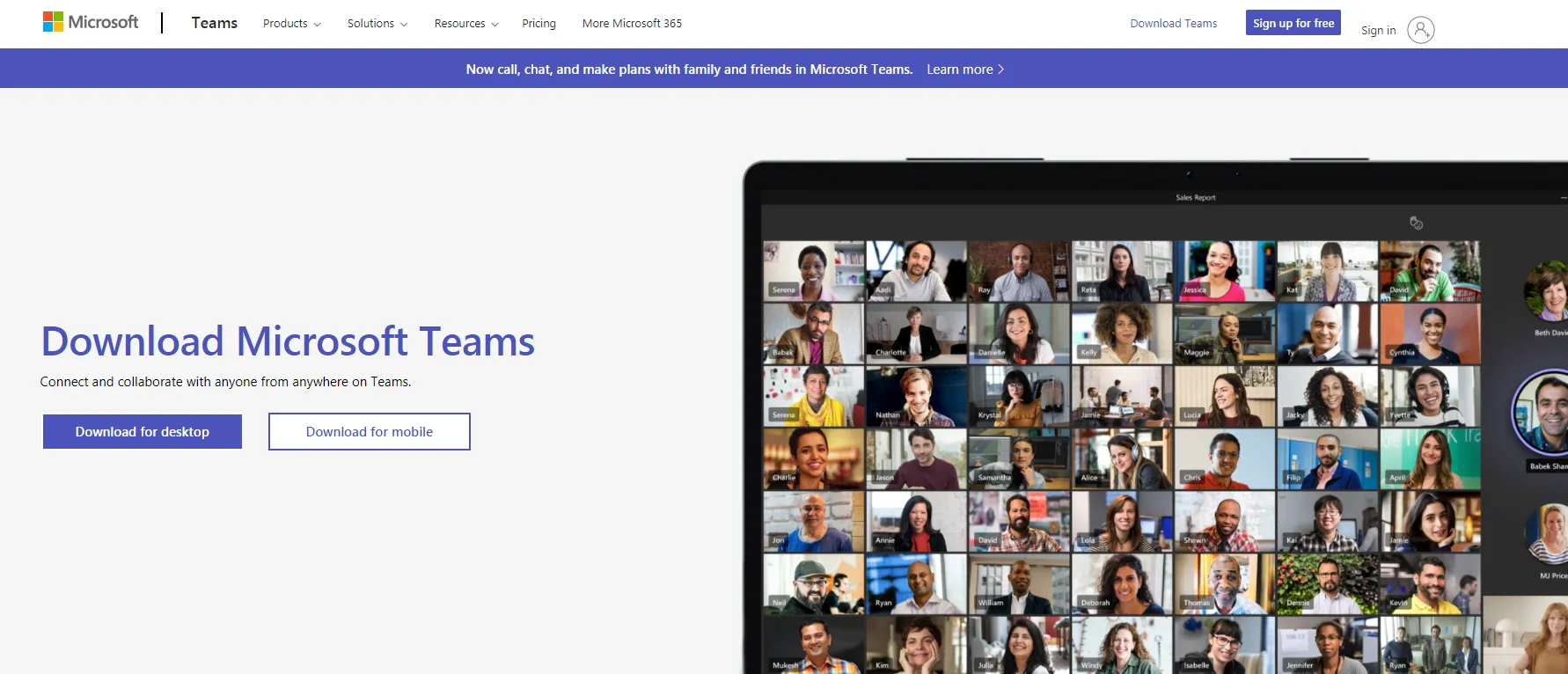Select the video tile labeled Kelly
Screen dimensions: 1568x674
pos(1122,333)
